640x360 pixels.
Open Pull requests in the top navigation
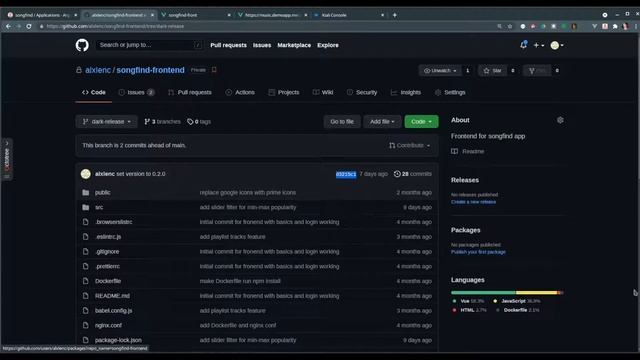(x=229, y=45)
